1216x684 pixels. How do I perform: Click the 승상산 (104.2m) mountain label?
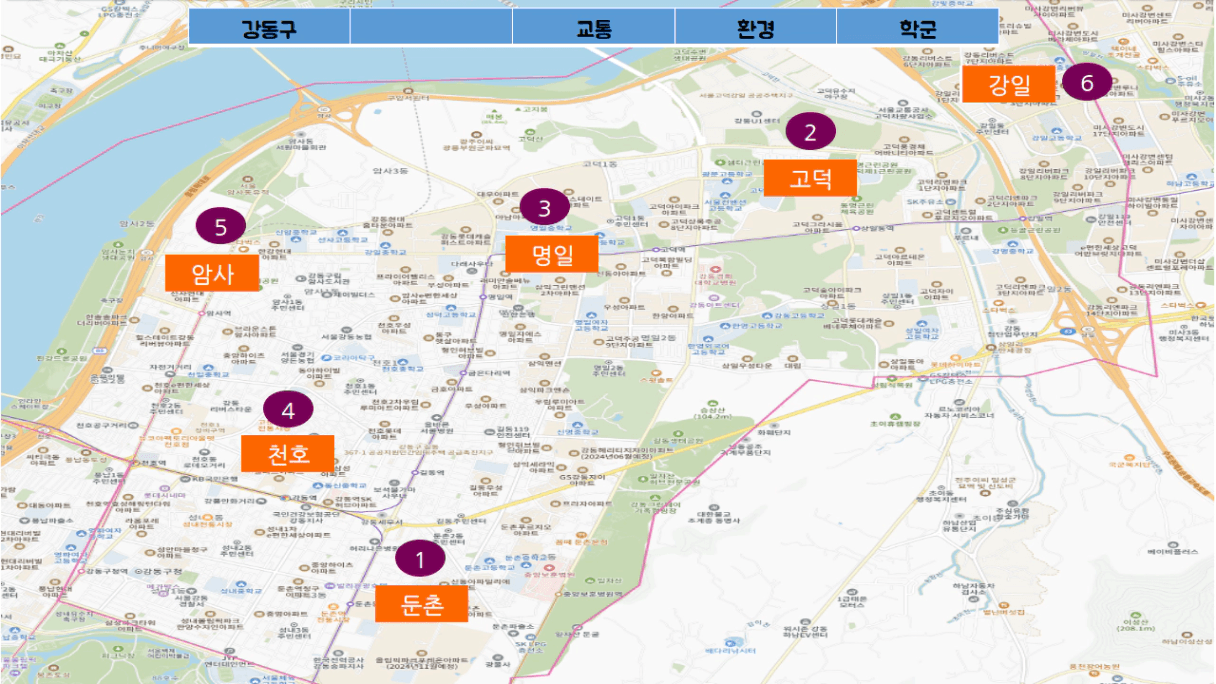712,412
